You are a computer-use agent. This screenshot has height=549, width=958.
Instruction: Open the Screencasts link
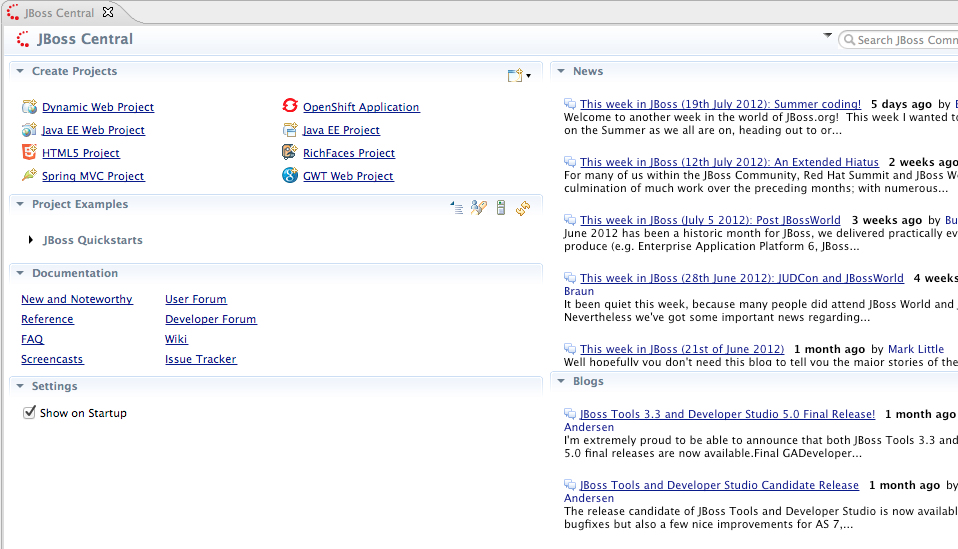pos(52,359)
